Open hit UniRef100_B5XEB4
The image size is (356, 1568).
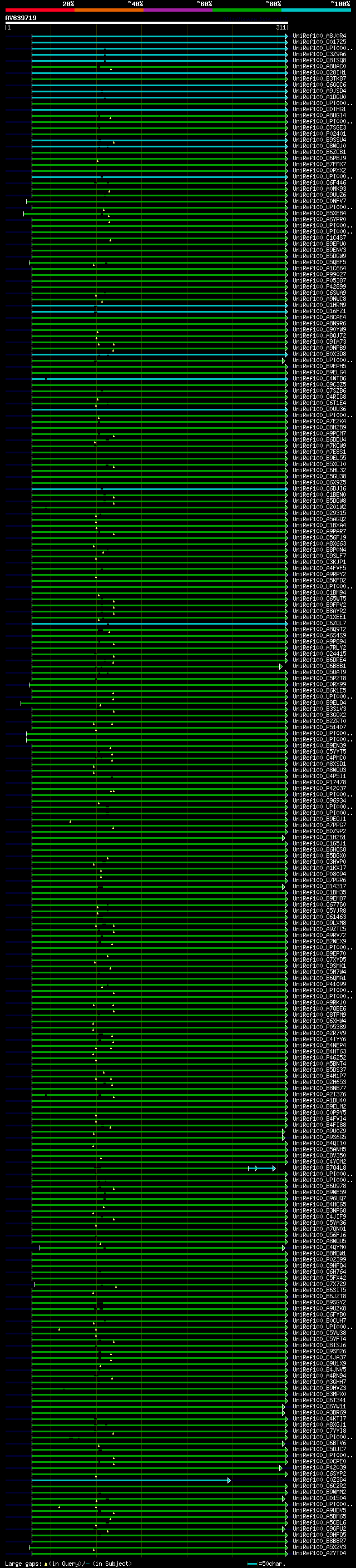click(319, 214)
